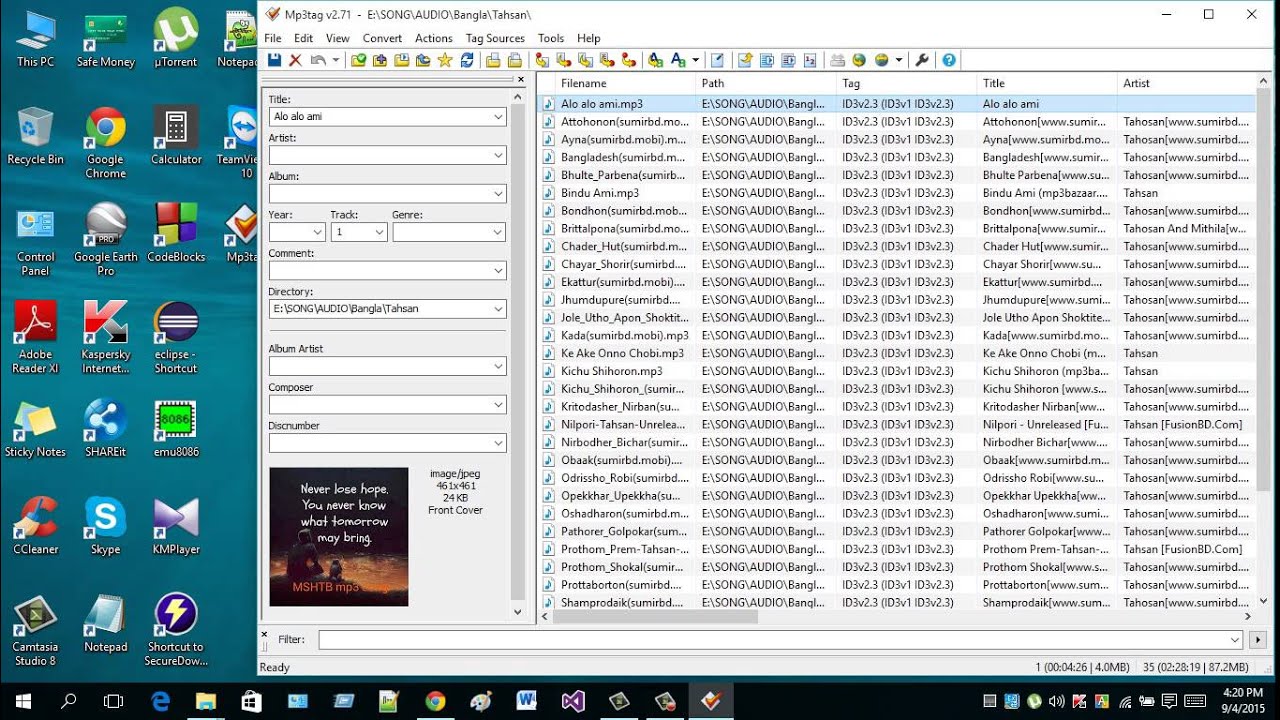Viewport: 1280px width, 720px height.
Task: Select file Ke Ake Onno Chobi.mp3
Action: point(622,353)
